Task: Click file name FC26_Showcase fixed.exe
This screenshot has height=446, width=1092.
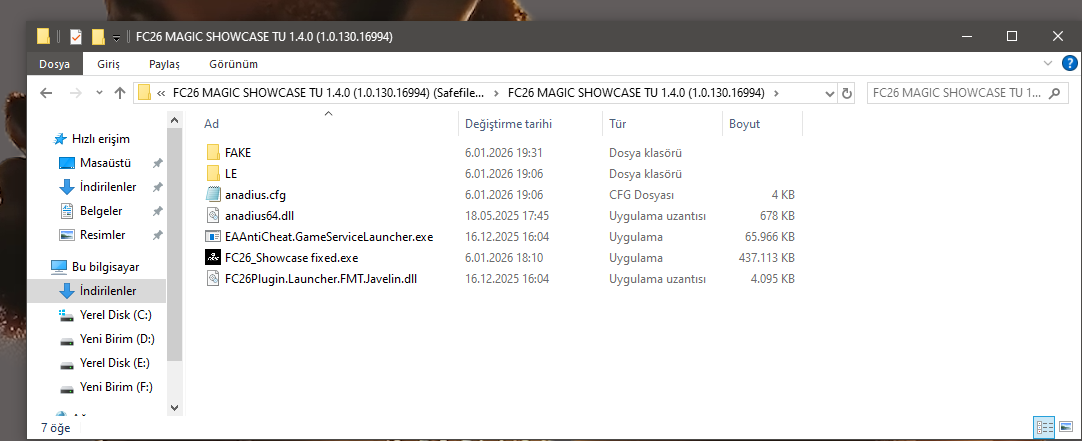Action: pyautogui.click(x=292, y=258)
